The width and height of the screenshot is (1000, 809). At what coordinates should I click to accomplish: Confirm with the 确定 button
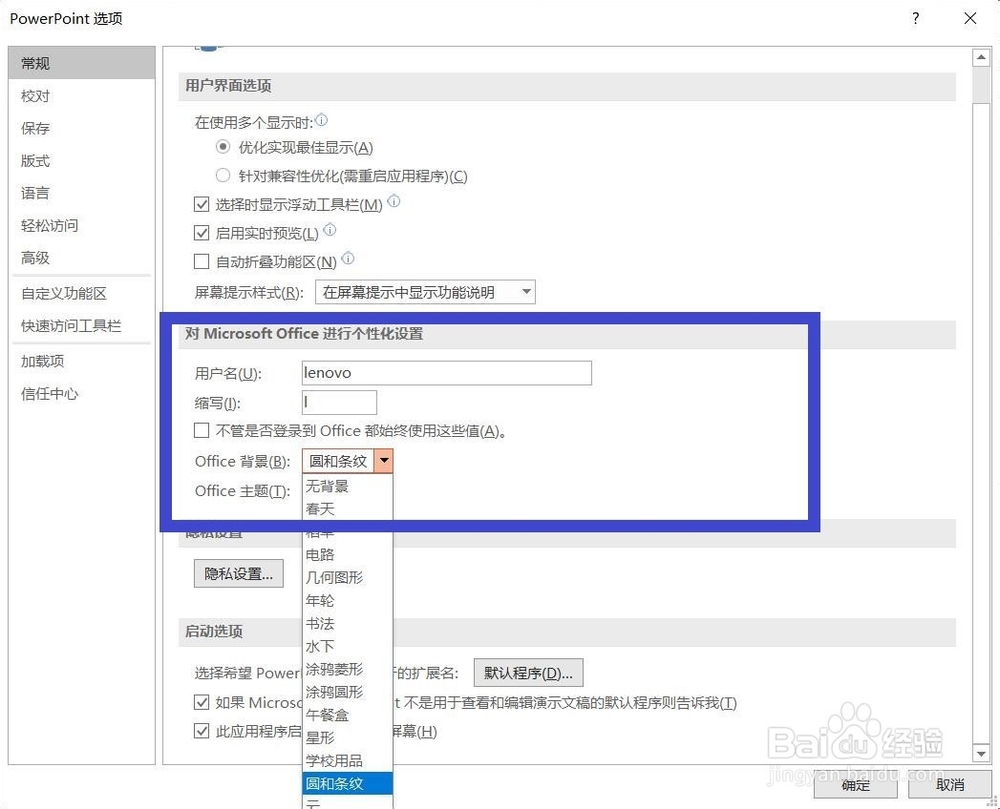click(855, 785)
